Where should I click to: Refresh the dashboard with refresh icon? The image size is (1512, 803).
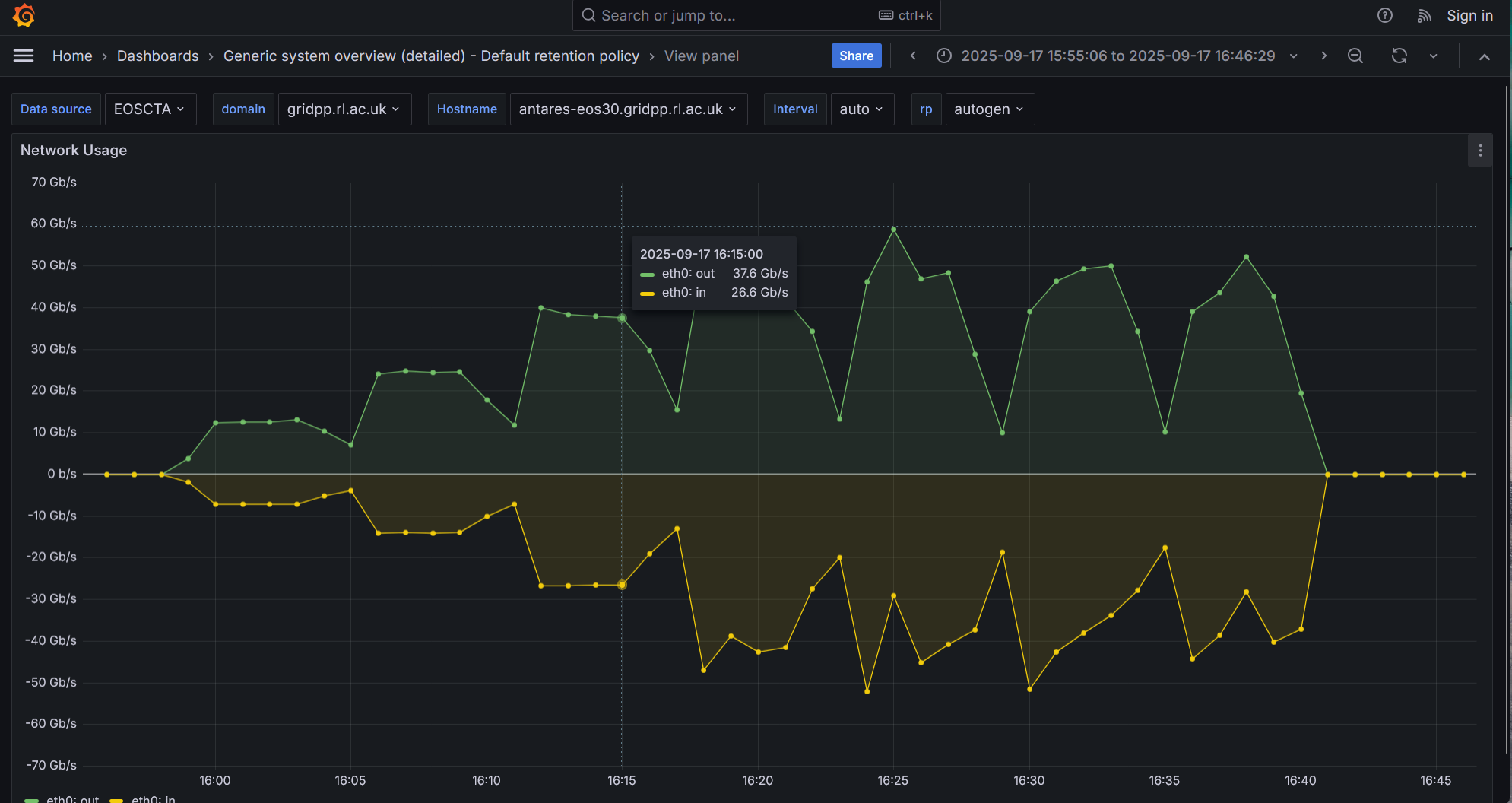1399,56
